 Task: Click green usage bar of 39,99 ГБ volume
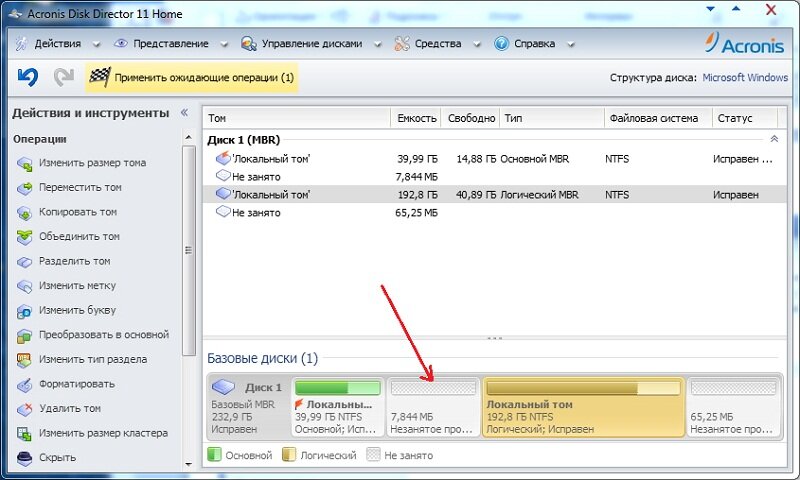338,388
